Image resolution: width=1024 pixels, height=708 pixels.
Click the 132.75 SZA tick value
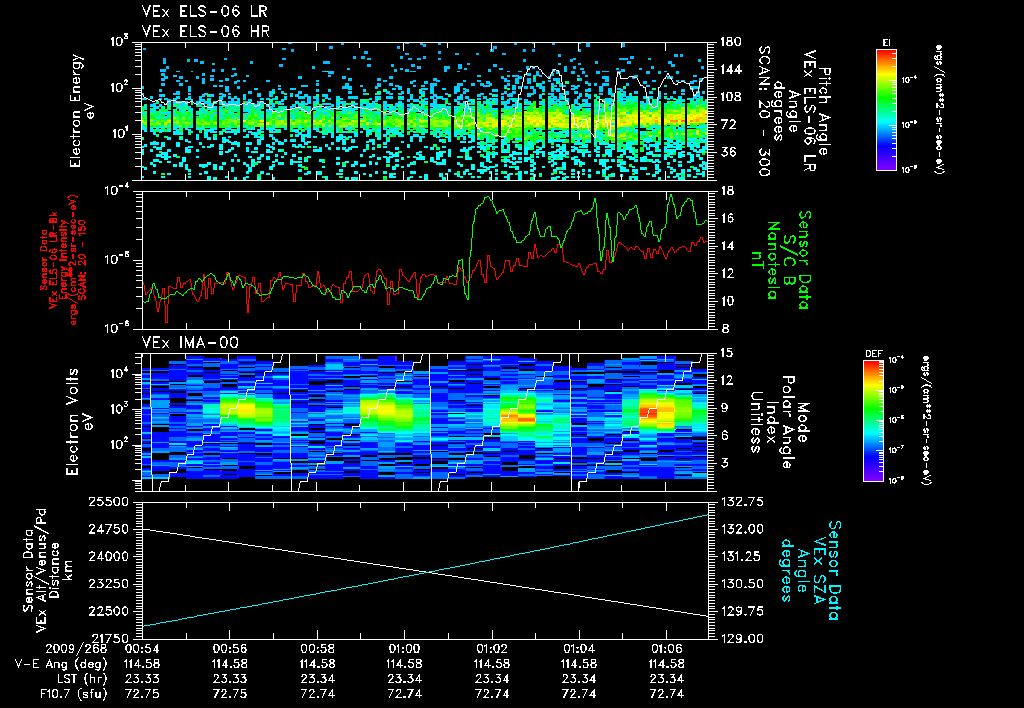(741, 502)
